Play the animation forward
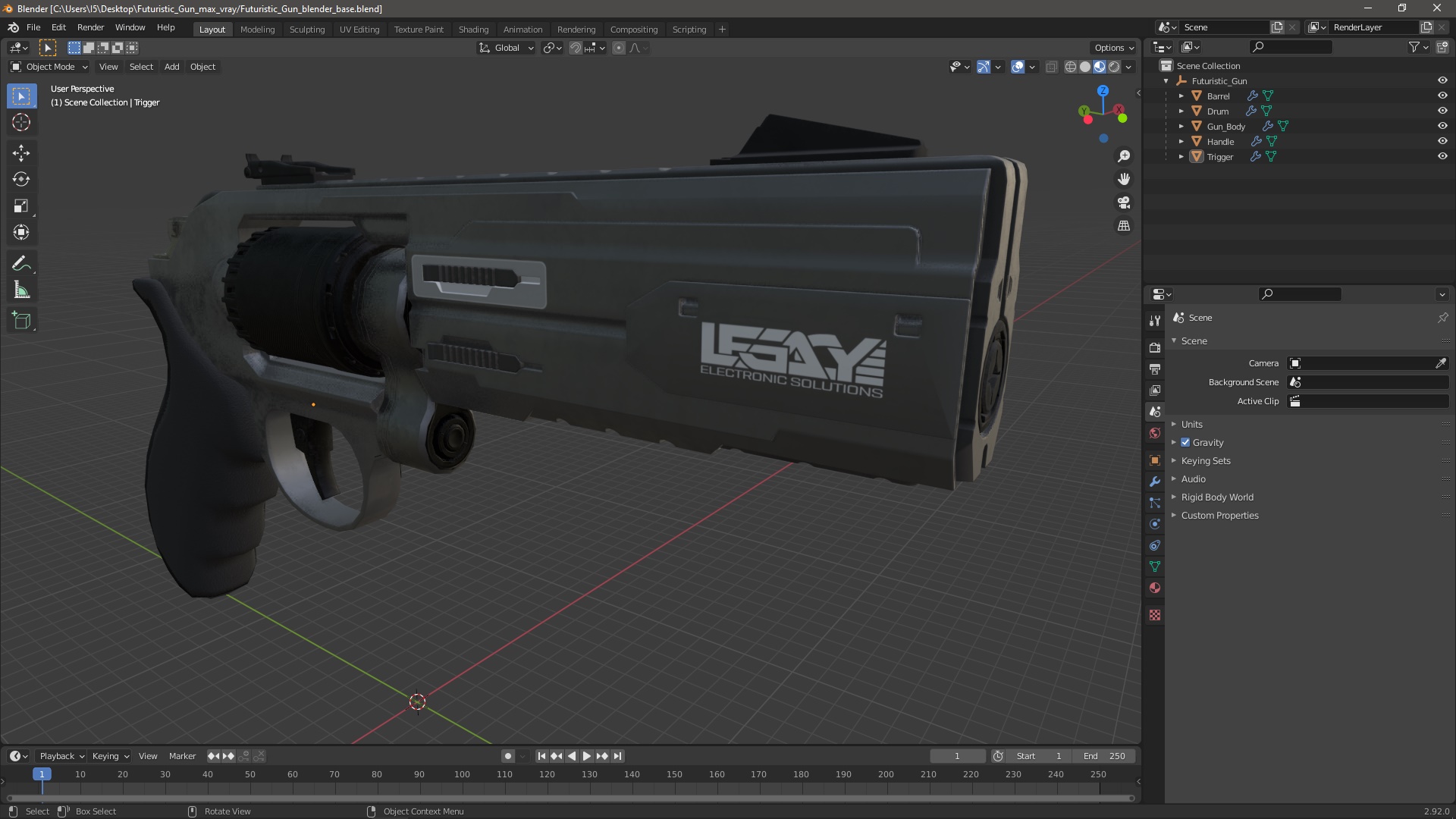This screenshot has height=819, width=1456. pos(587,756)
